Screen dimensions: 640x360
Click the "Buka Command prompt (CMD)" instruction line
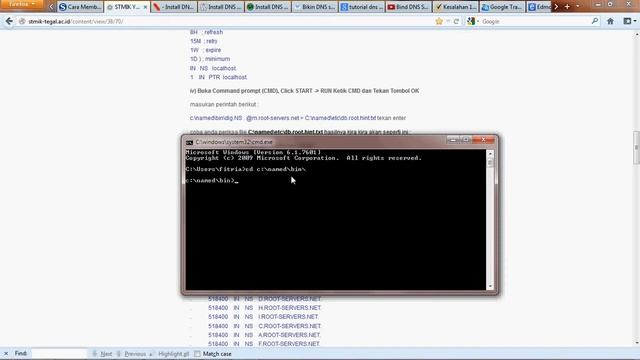coord(304,91)
